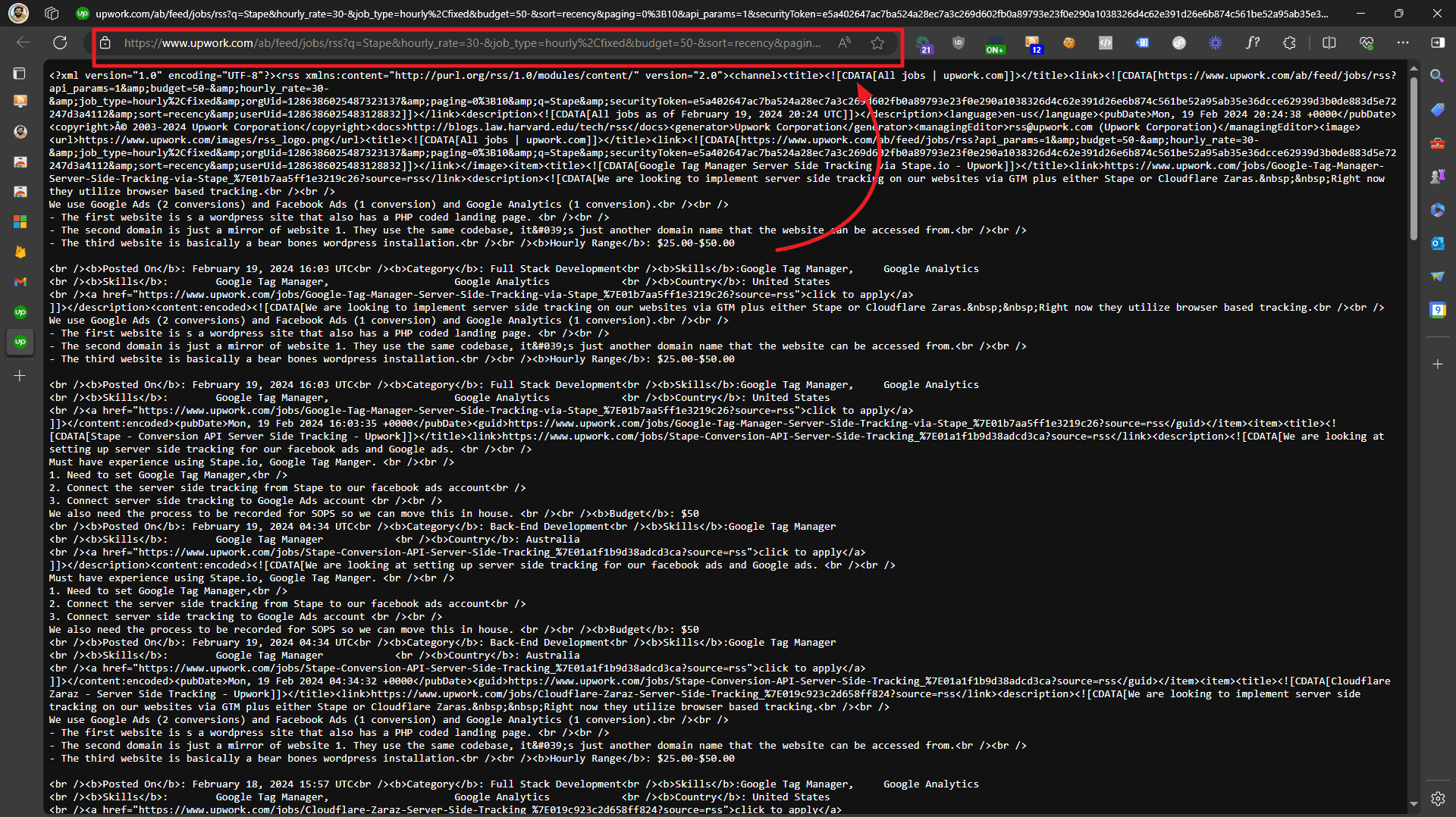Open sidebar Outlook app
Image resolution: width=1456 pixels, height=817 pixels.
click(1437, 243)
